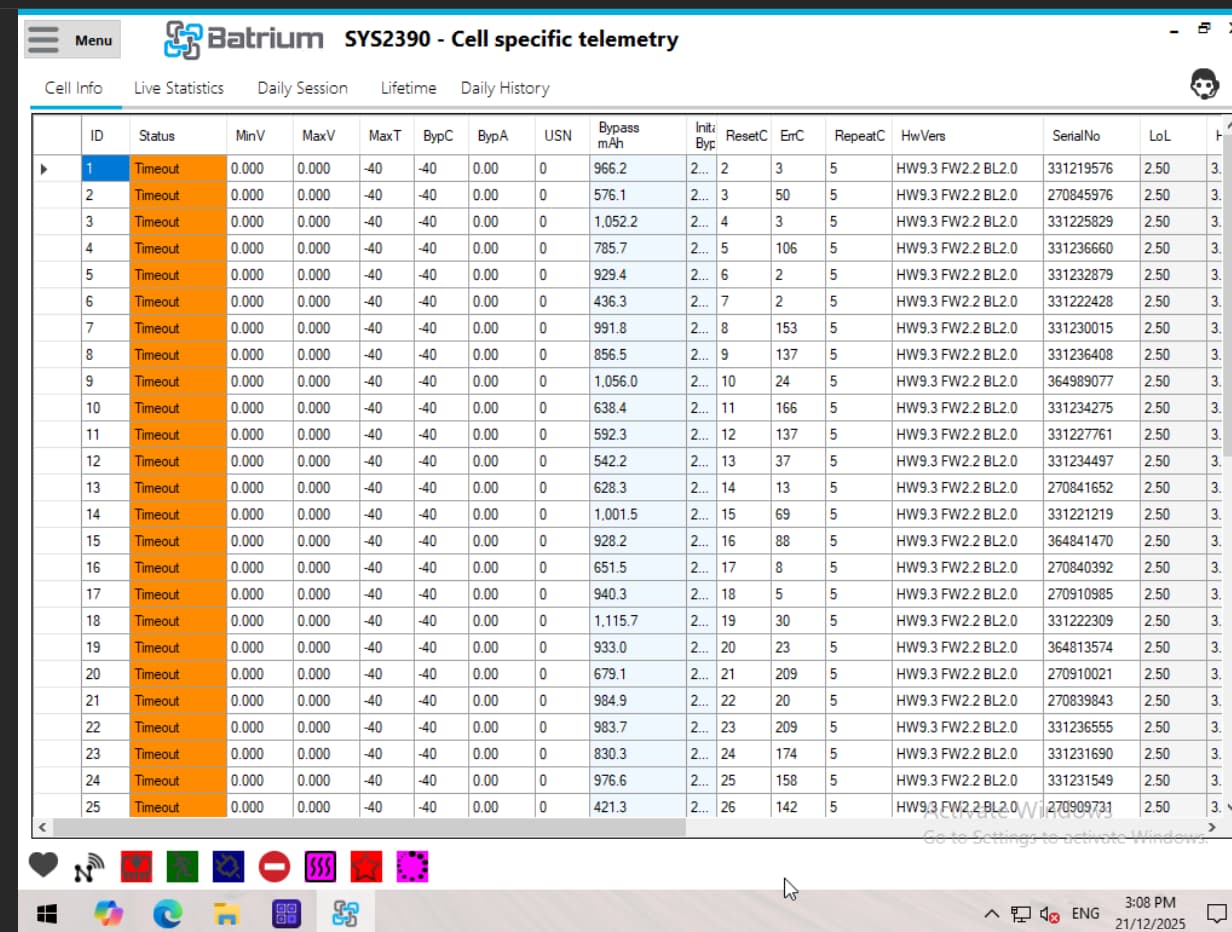Click the horizontal scrollbar right arrow
Screen dimensions: 1232x932
tap(1212, 828)
